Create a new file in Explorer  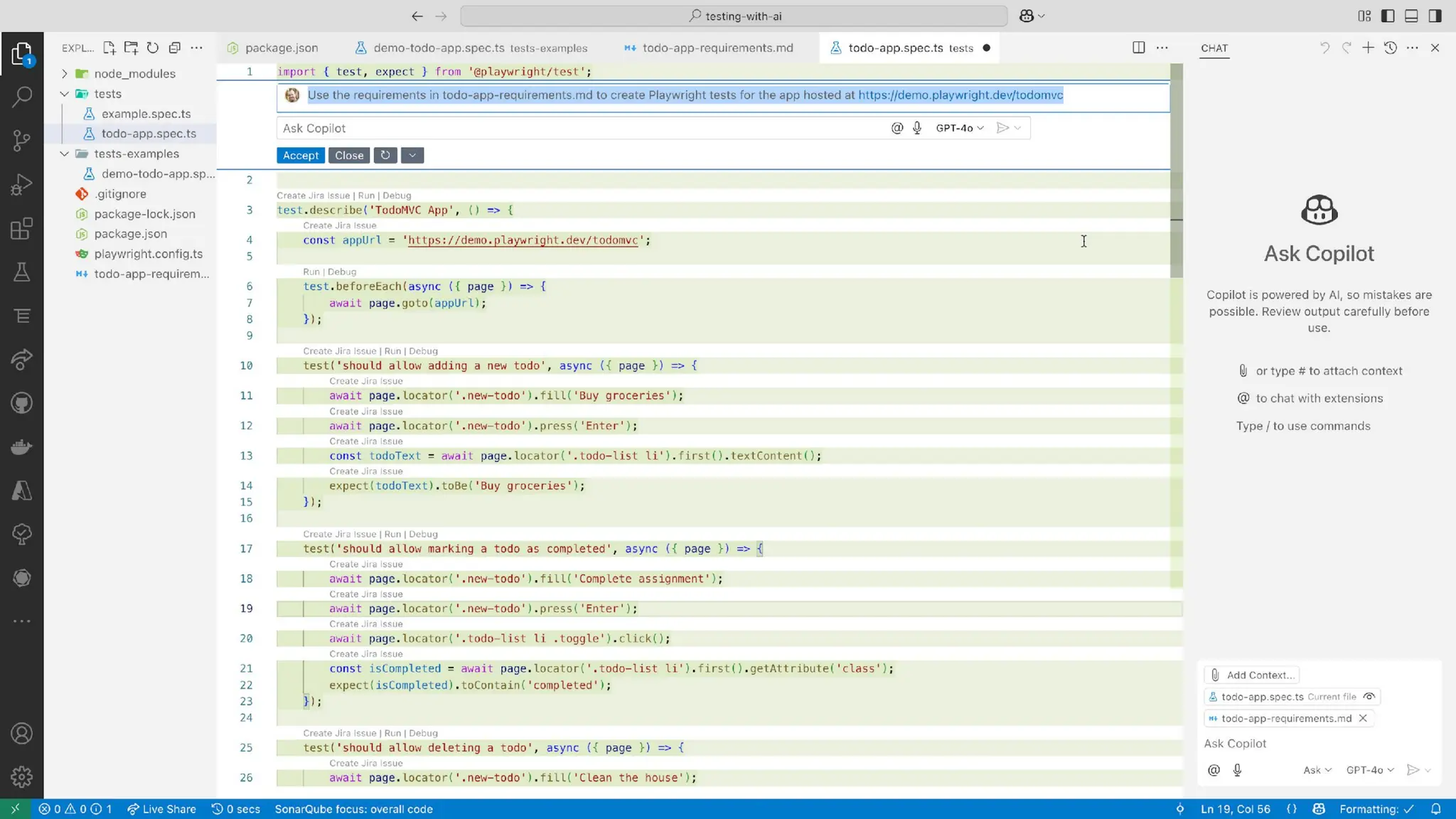109,48
